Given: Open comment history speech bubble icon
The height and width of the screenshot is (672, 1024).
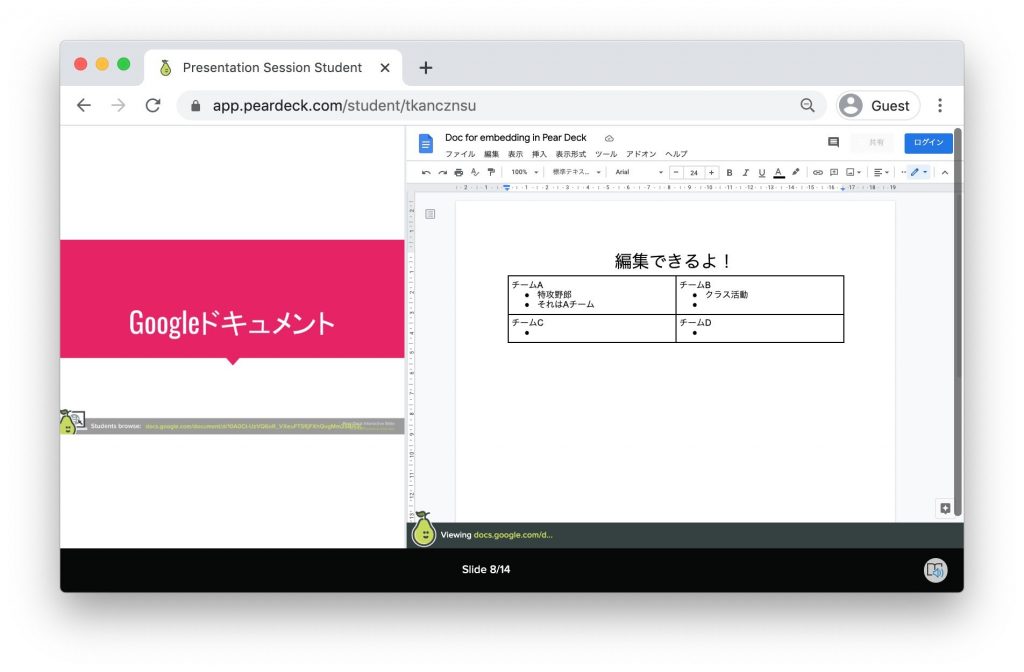Looking at the screenshot, I should 833,143.
